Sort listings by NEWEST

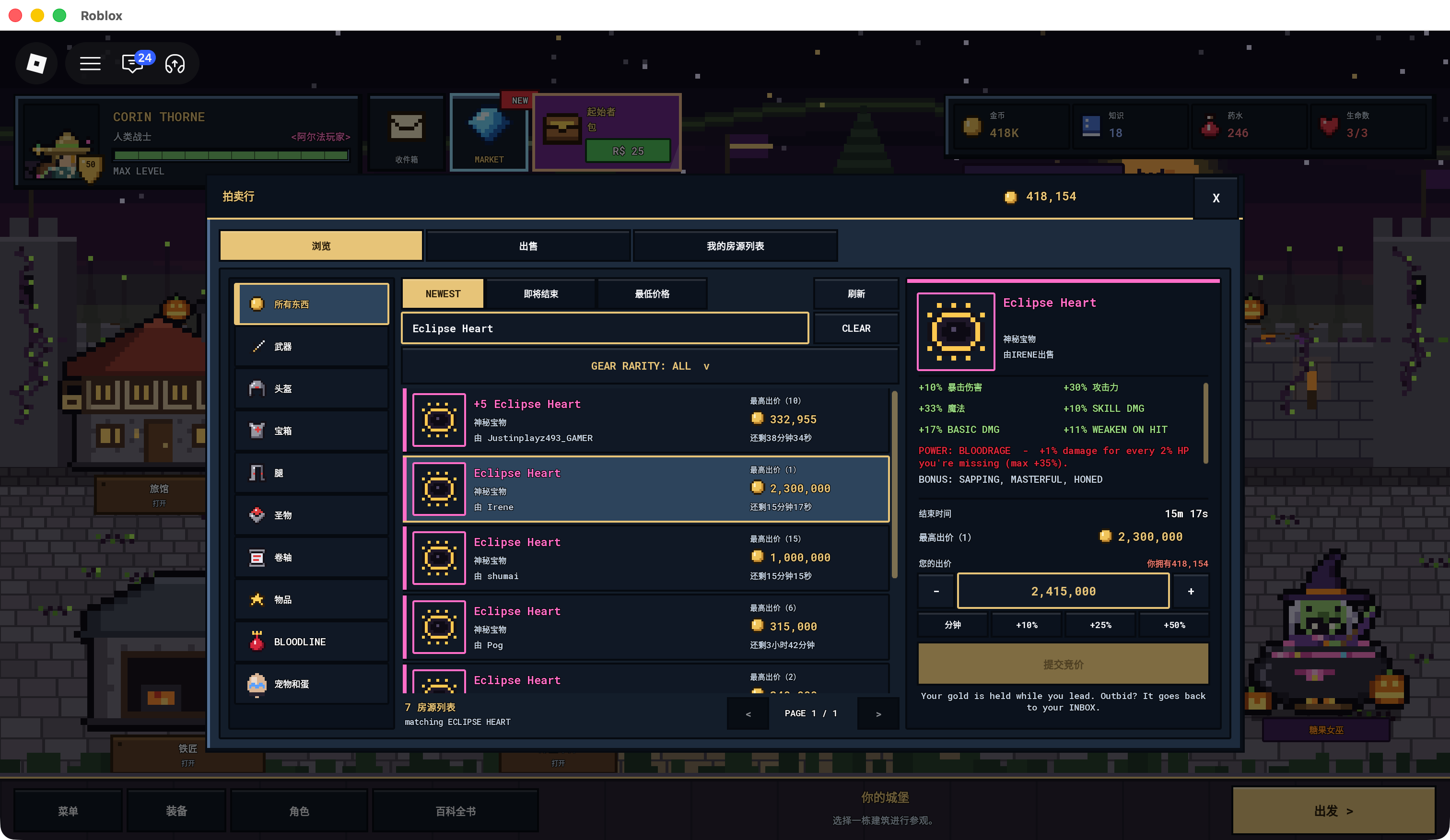pos(443,294)
